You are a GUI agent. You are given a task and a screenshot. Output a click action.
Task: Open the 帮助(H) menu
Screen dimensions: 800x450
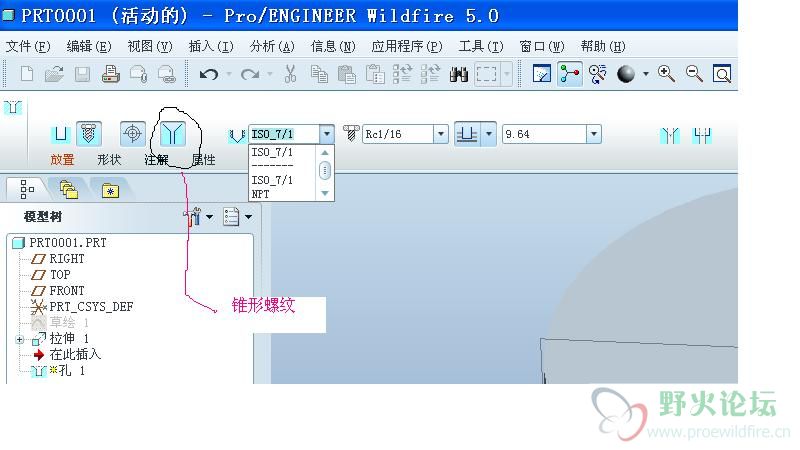(603, 46)
